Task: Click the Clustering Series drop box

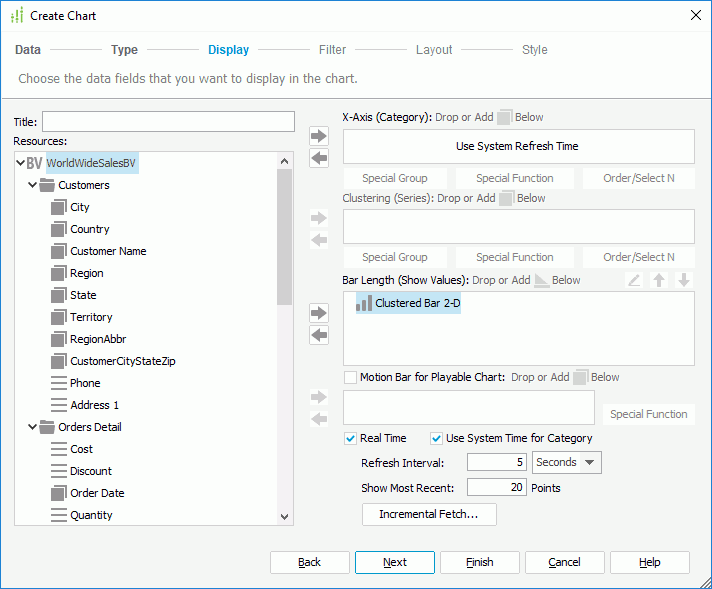Action: coord(519,226)
